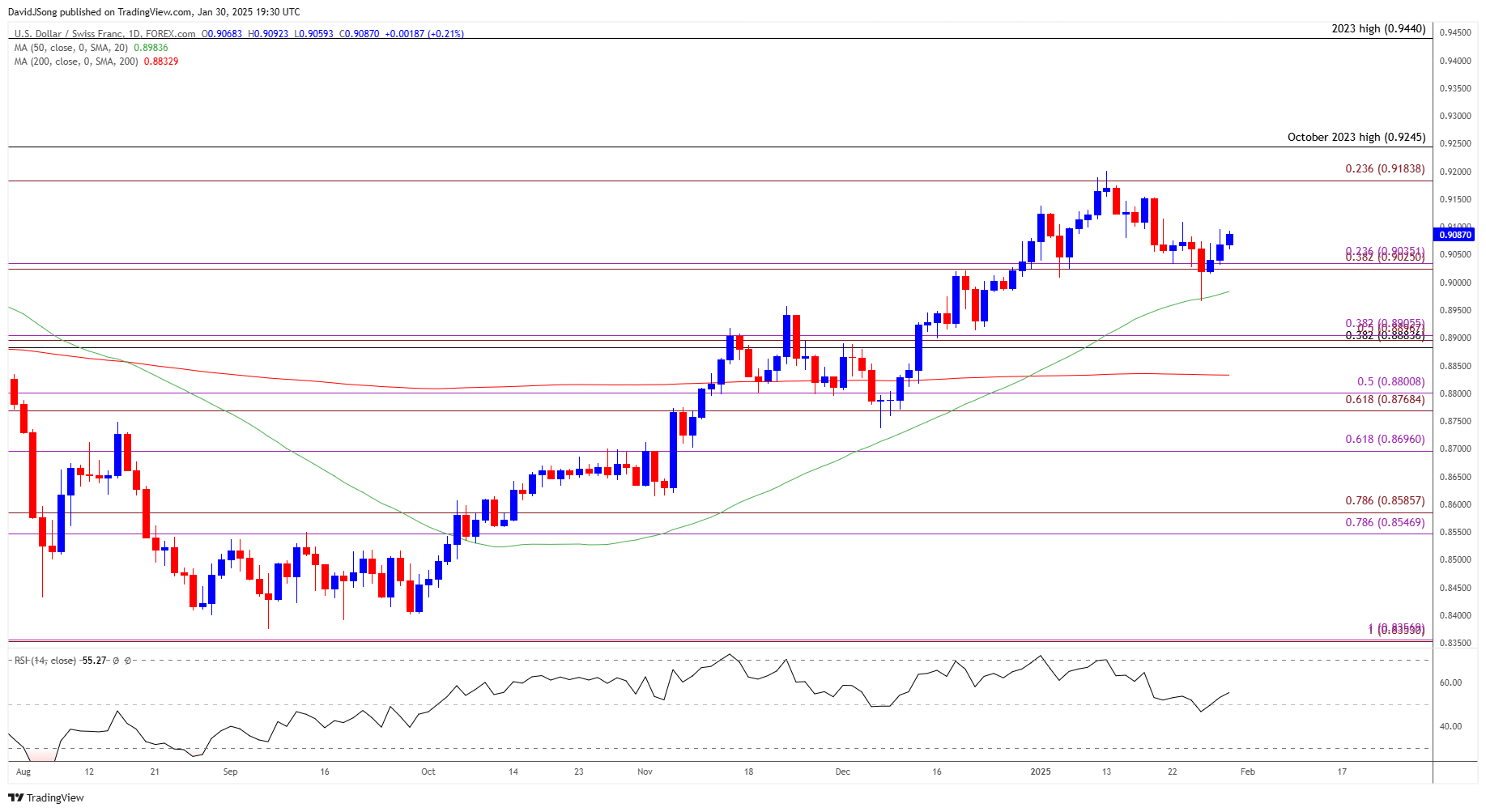Click the '21' date on time axis
1486x812 pixels.
[155, 772]
